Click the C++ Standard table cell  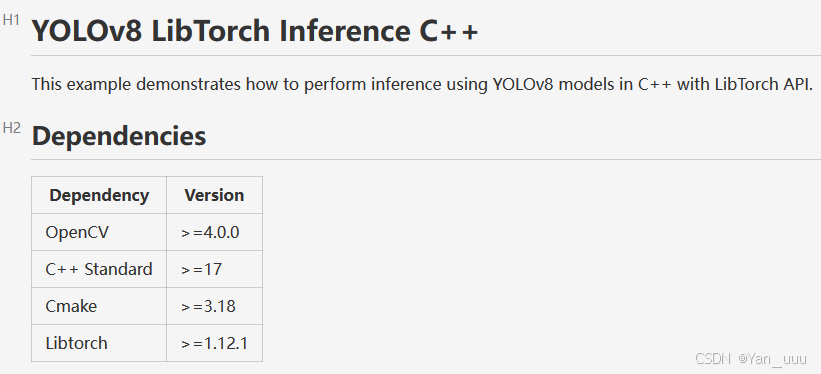coord(99,269)
